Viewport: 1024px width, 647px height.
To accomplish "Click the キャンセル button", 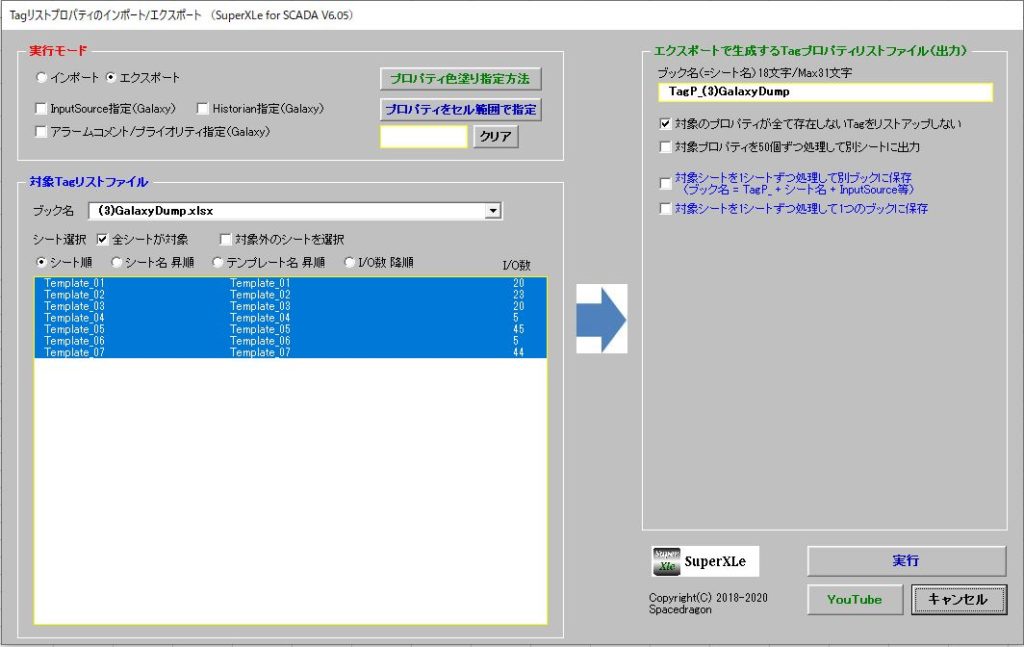I will [x=958, y=599].
